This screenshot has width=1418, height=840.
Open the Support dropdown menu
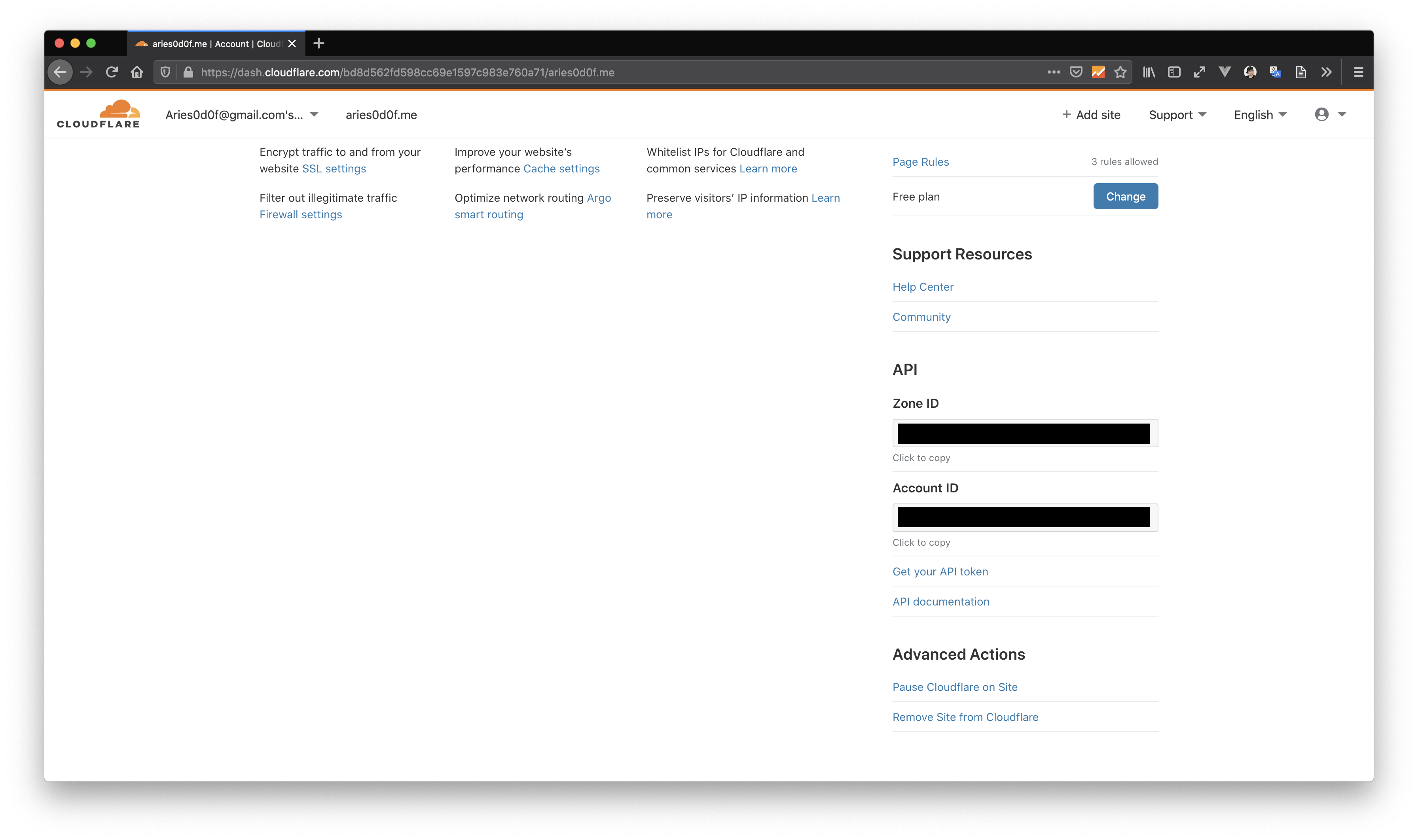click(x=1177, y=115)
